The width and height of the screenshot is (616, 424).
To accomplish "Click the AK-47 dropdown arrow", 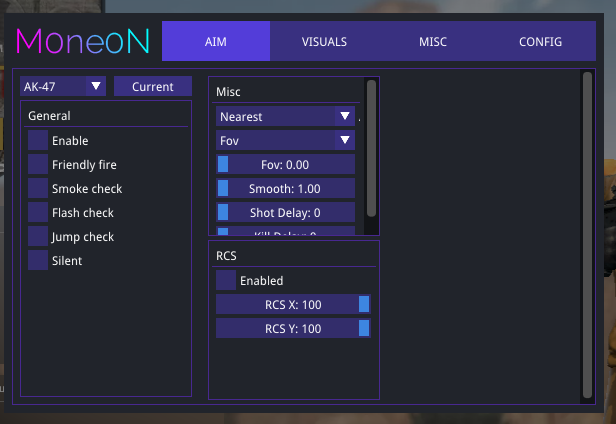I will (96, 86).
